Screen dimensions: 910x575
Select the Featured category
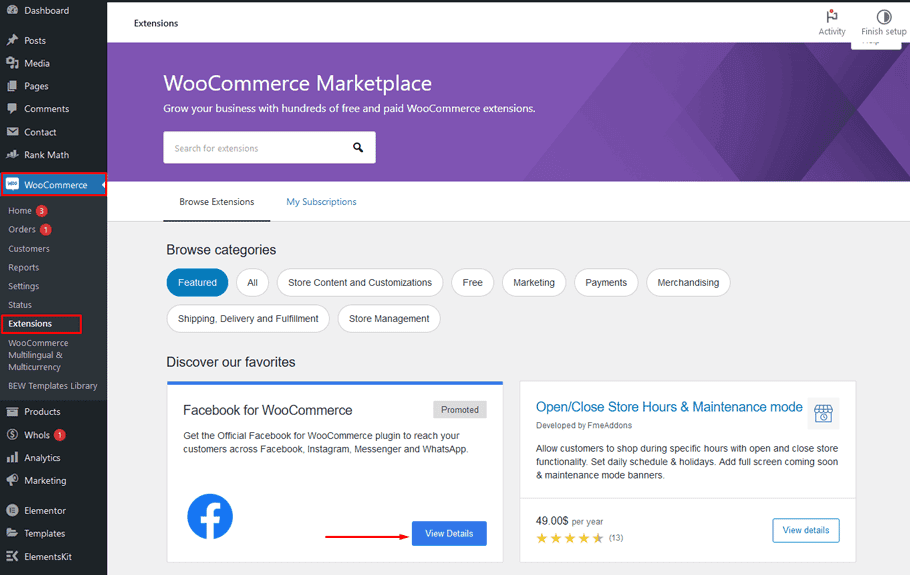coord(197,283)
